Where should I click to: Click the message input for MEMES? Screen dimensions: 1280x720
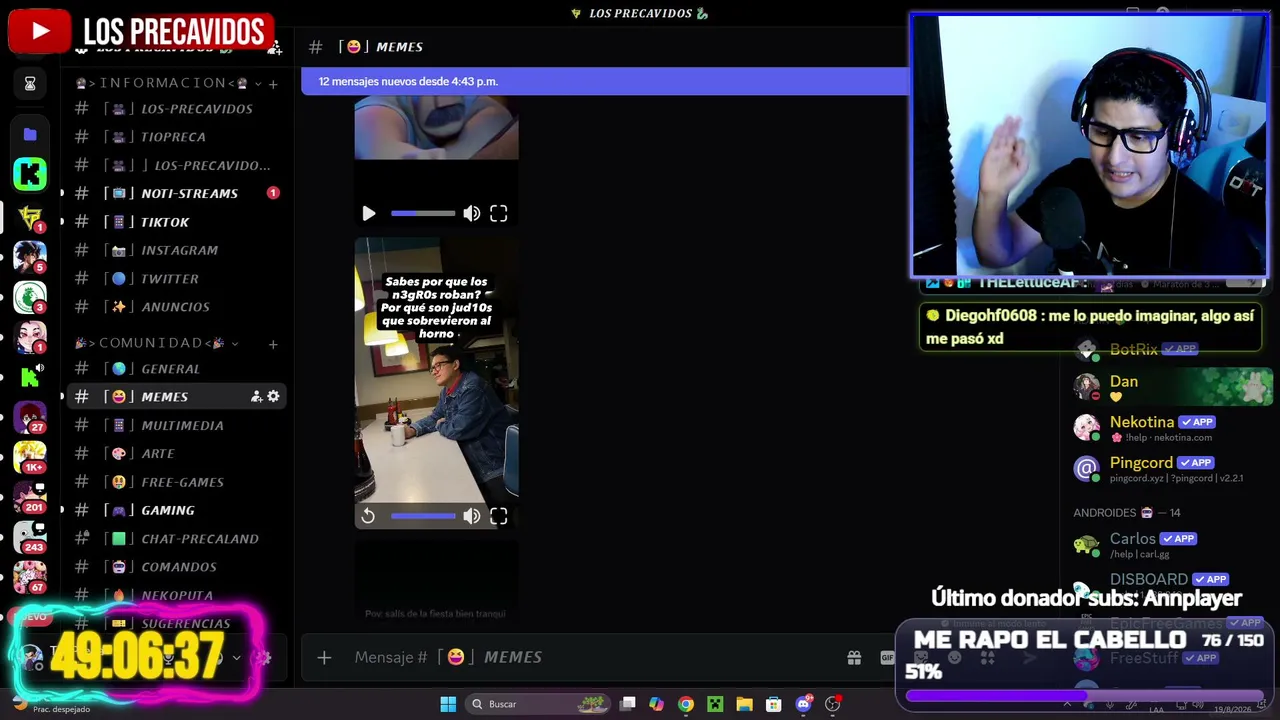pyautogui.click(x=590, y=657)
